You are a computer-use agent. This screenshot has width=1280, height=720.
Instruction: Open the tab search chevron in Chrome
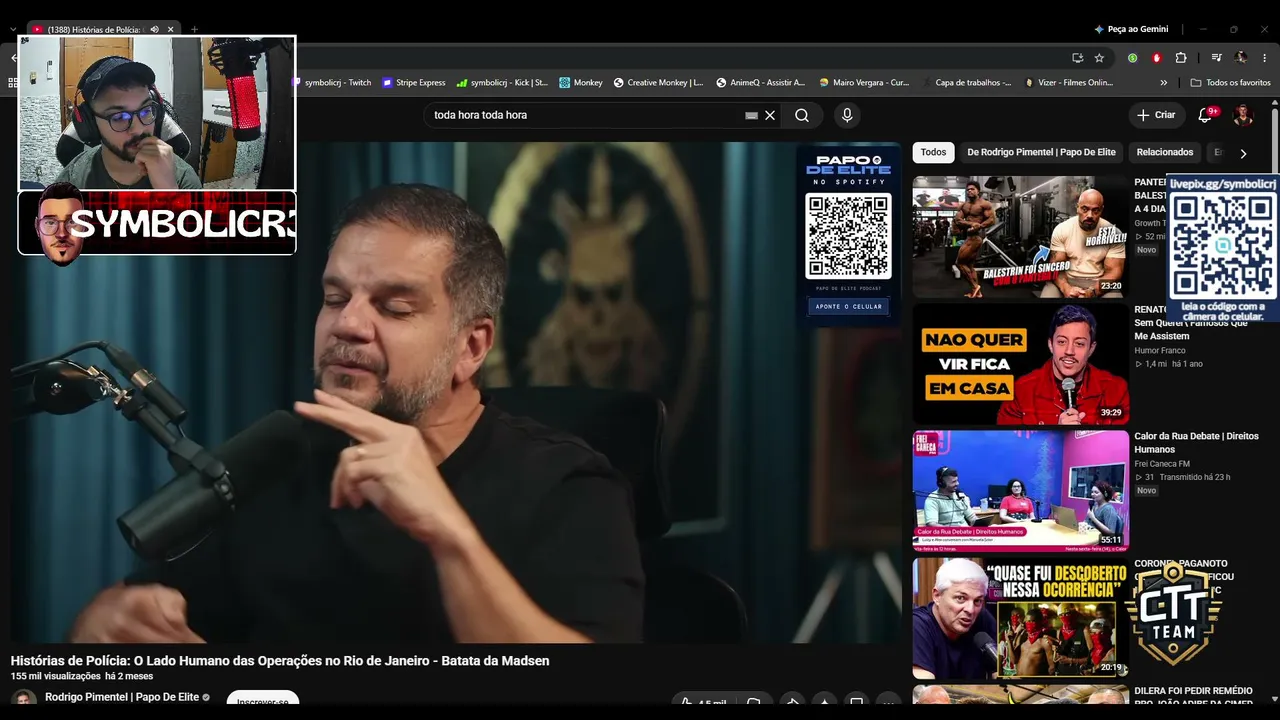point(13,30)
